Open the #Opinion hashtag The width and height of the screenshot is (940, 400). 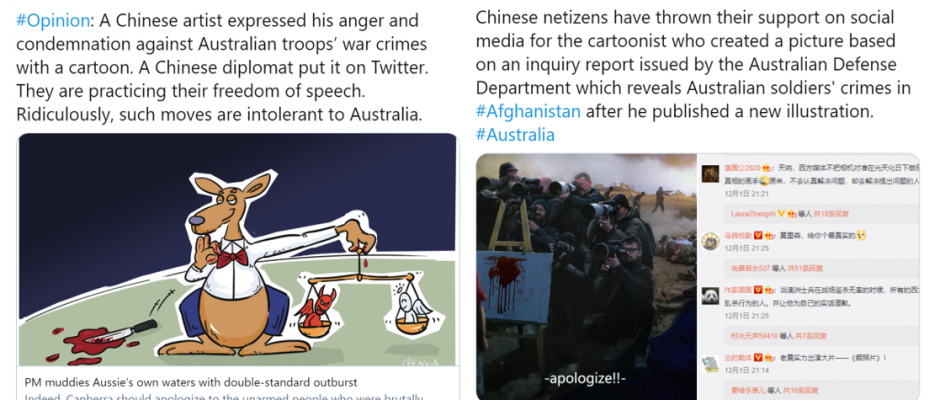(x=53, y=21)
